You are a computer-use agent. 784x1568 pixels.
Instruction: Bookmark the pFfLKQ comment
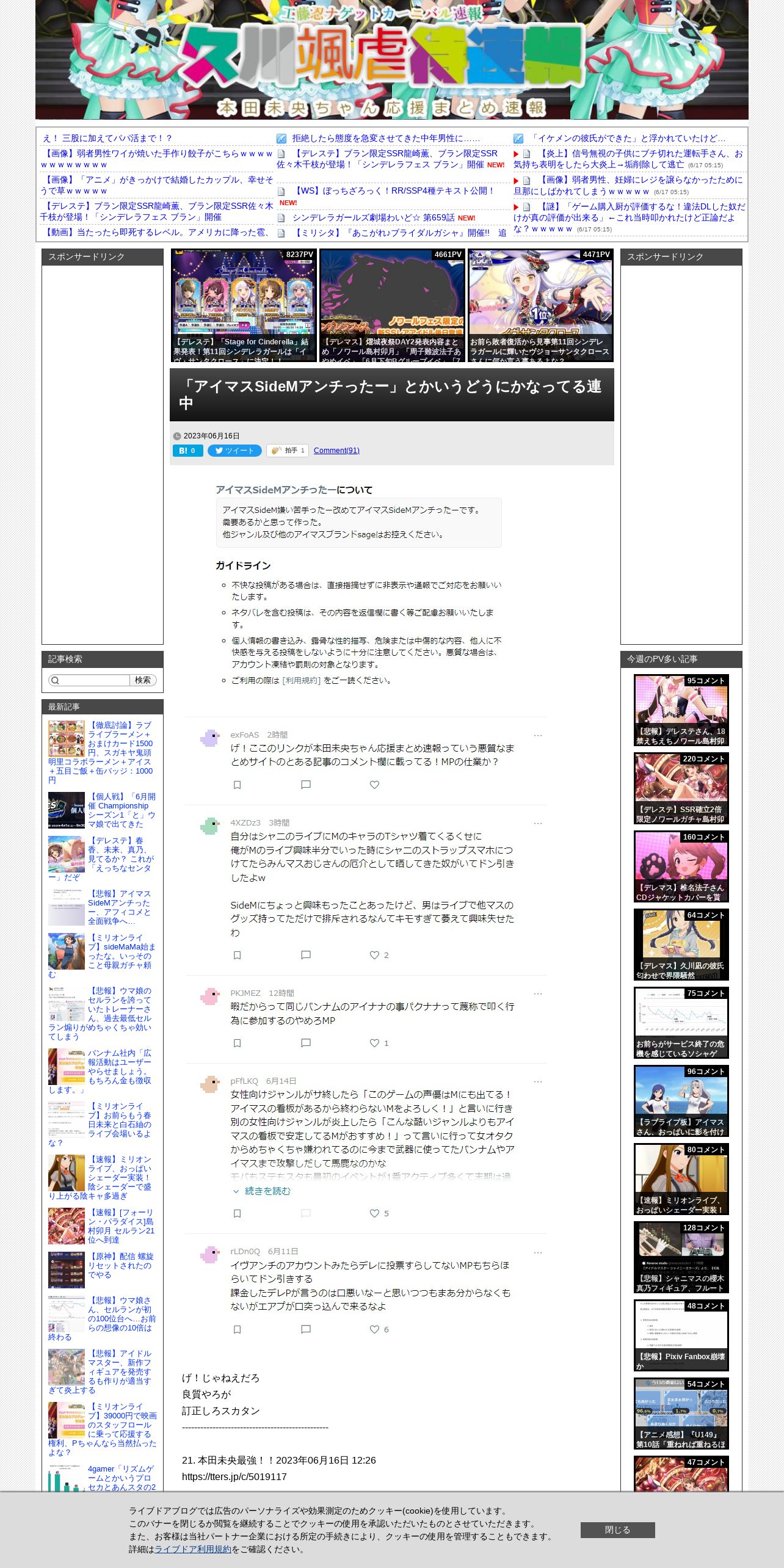pos(238,1213)
